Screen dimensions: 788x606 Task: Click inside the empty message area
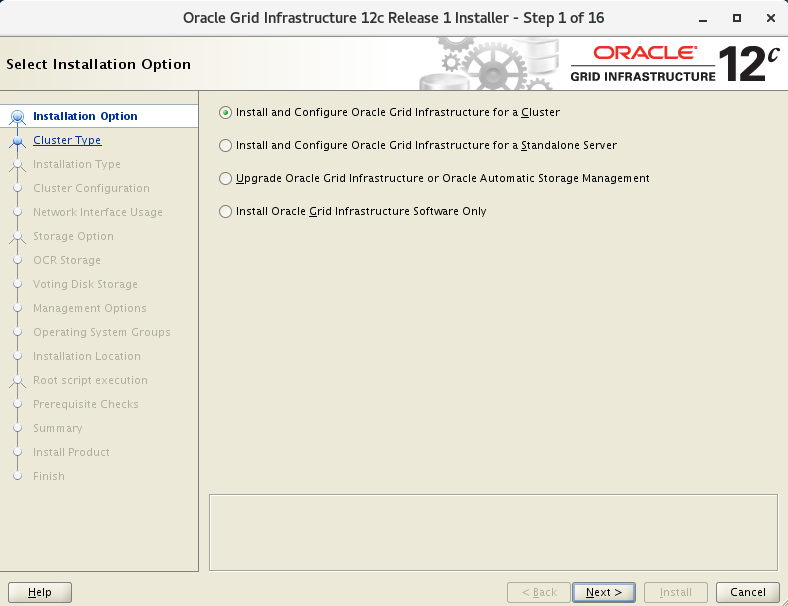494,533
